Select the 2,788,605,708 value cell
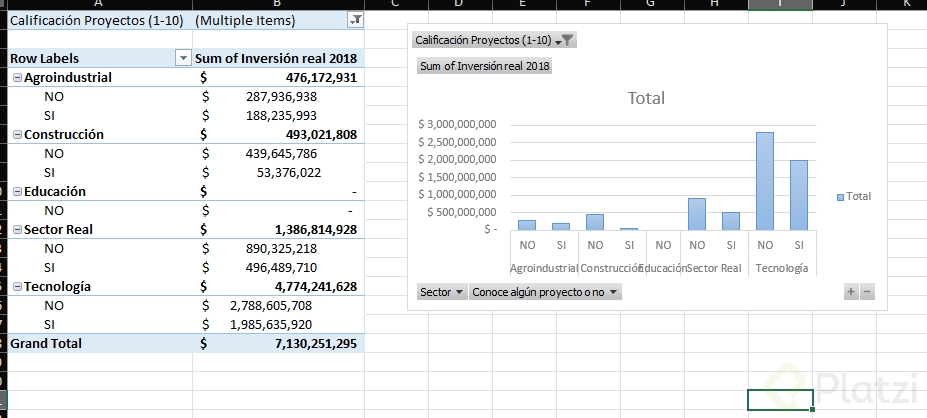Image resolution: width=927 pixels, height=418 pixels. (x=278, y=306)
